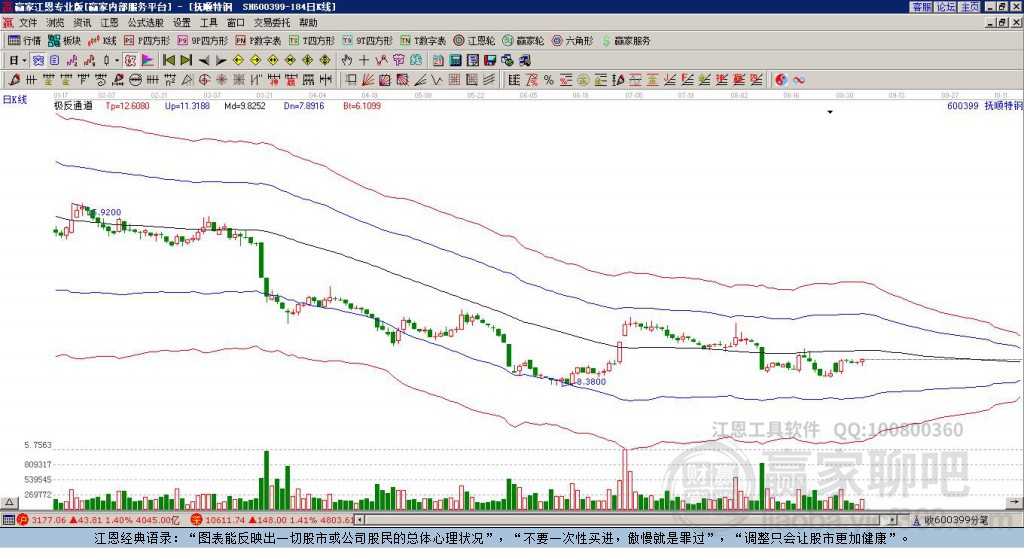The image size is (1024, 548).
Task: Open 赢家服务 service
Action: click(x=626, y=40)
